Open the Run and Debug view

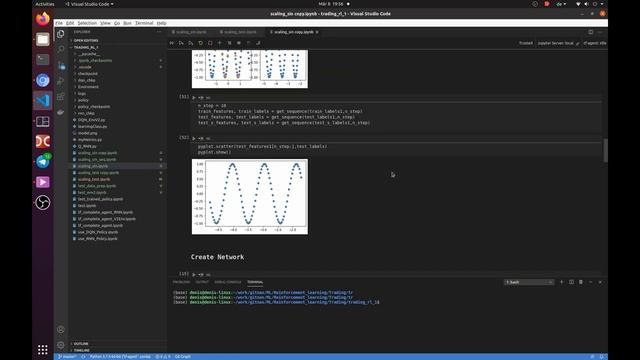pyautogui.click(x=60, y=81)
